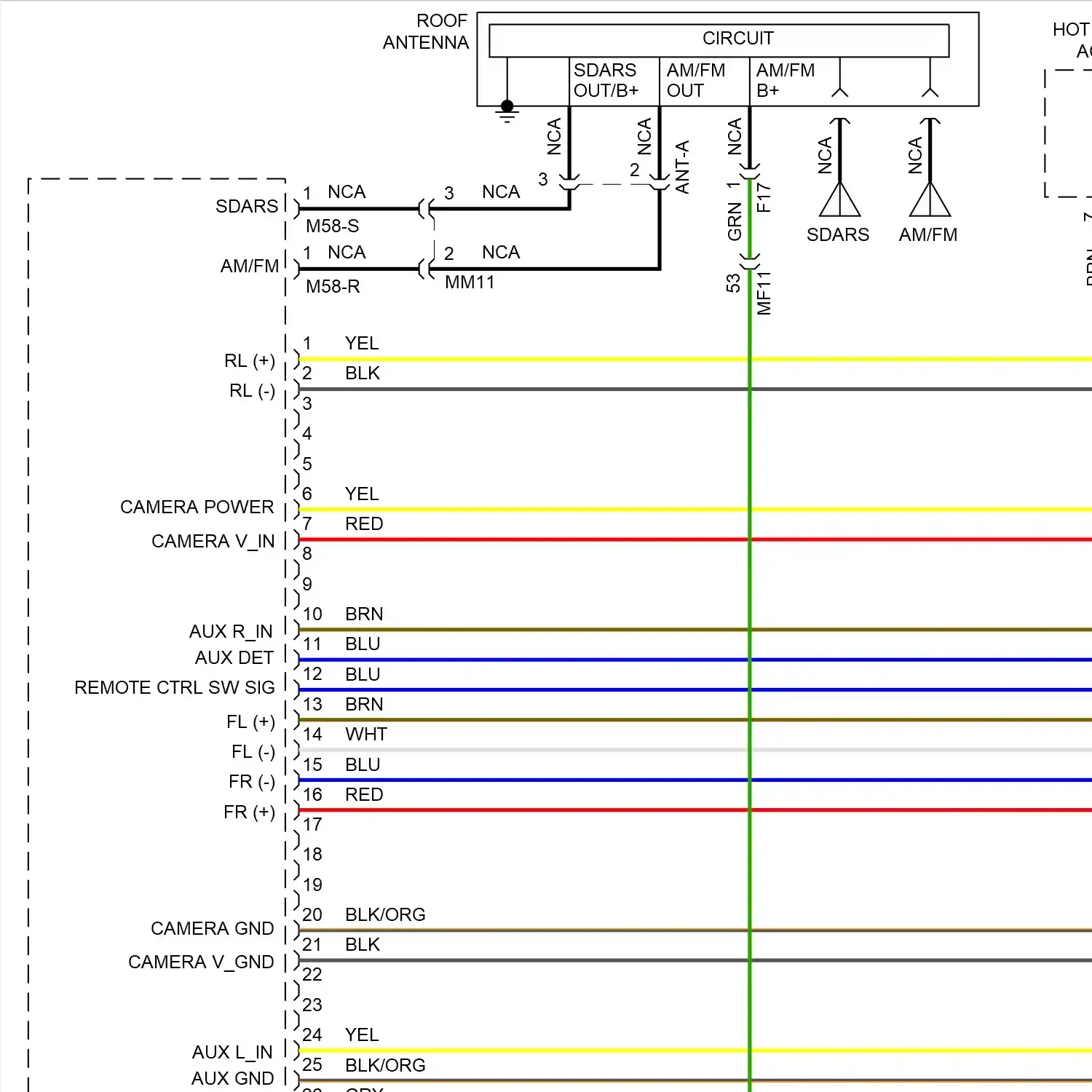Viewport: 1092px width, 1092px height.
Task: Select the F17 connector label
Action: 764,197
